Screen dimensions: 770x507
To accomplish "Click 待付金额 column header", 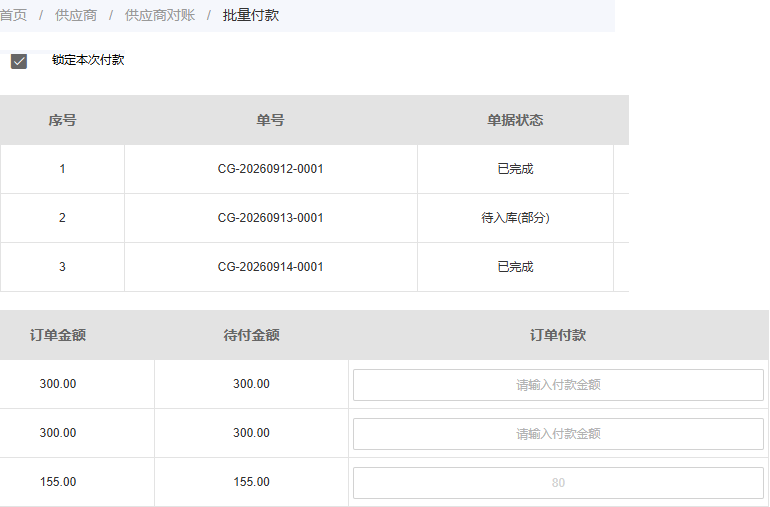I will [251, 335].
